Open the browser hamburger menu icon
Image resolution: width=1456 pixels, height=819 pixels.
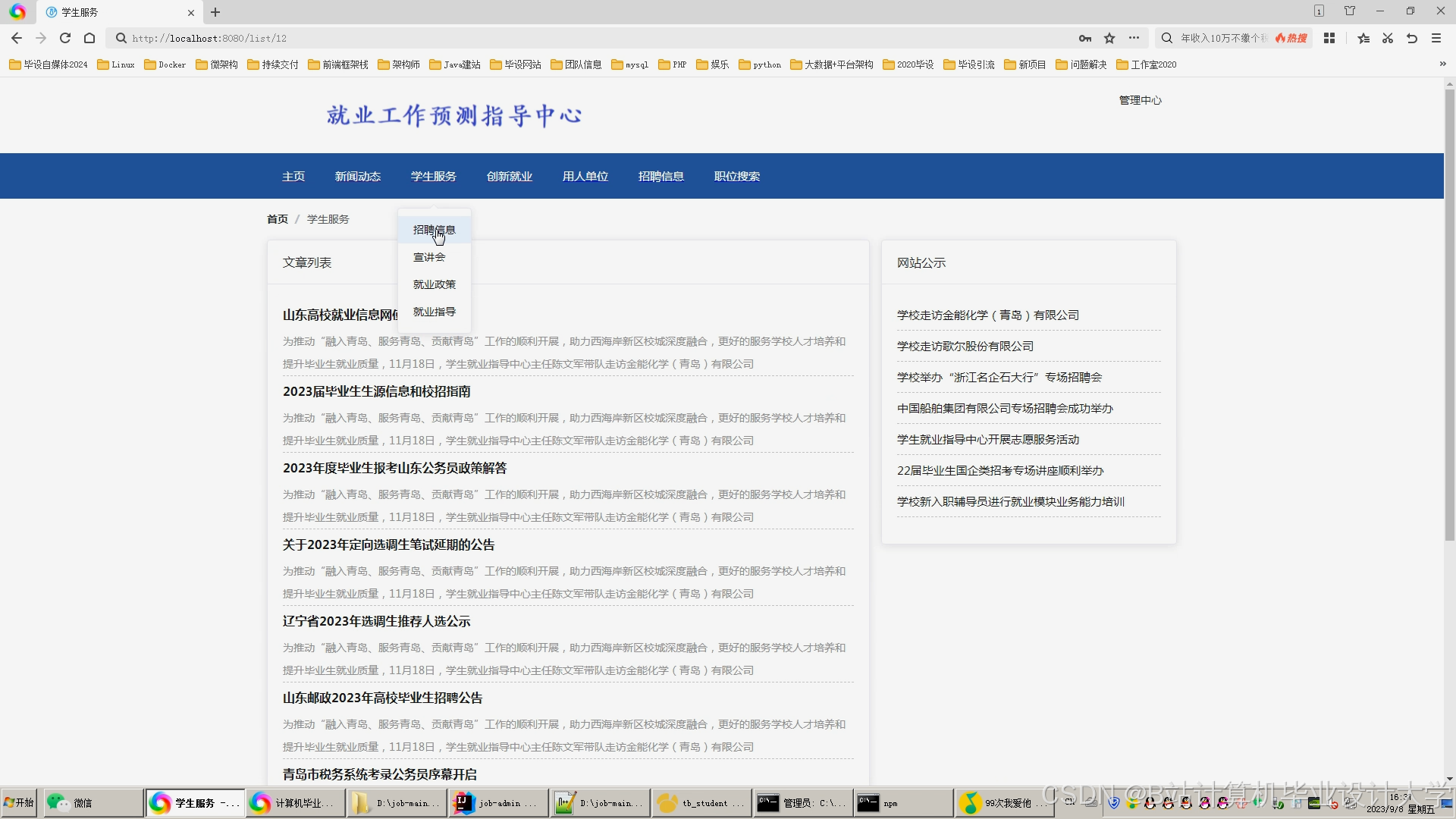click(1436, 38)
